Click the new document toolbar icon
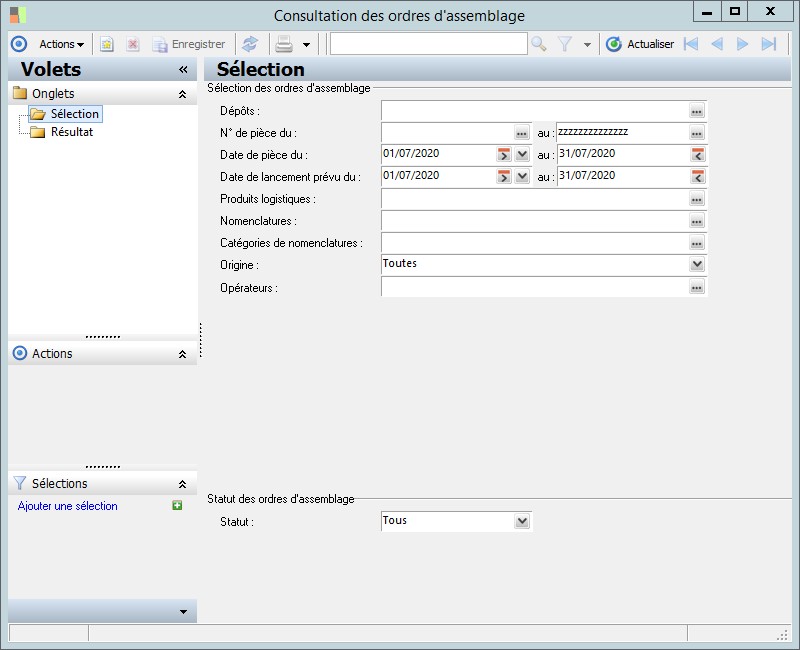This screenshot has width=800, height=650. (x=107, y=44)
